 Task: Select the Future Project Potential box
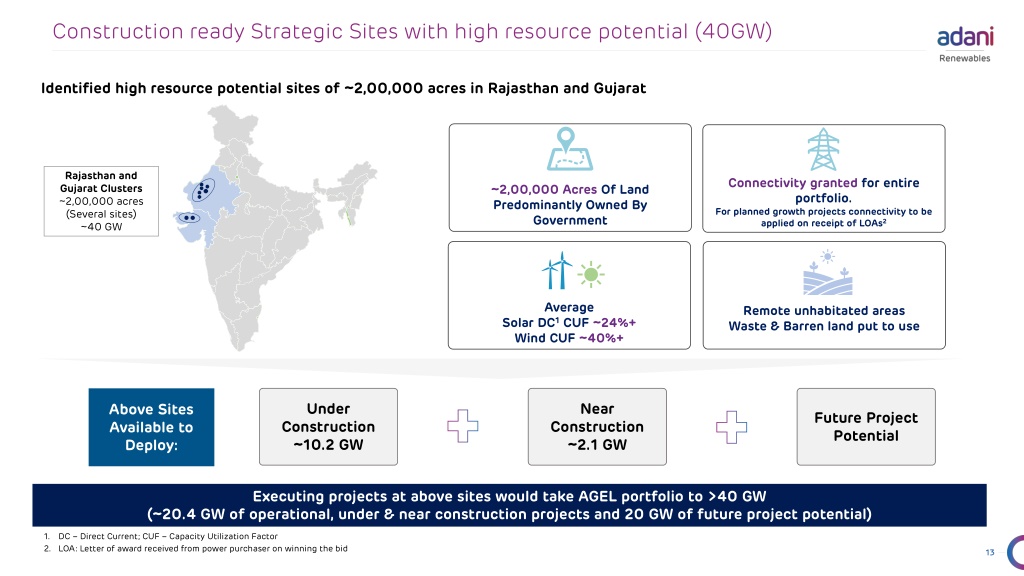[866, 427]
